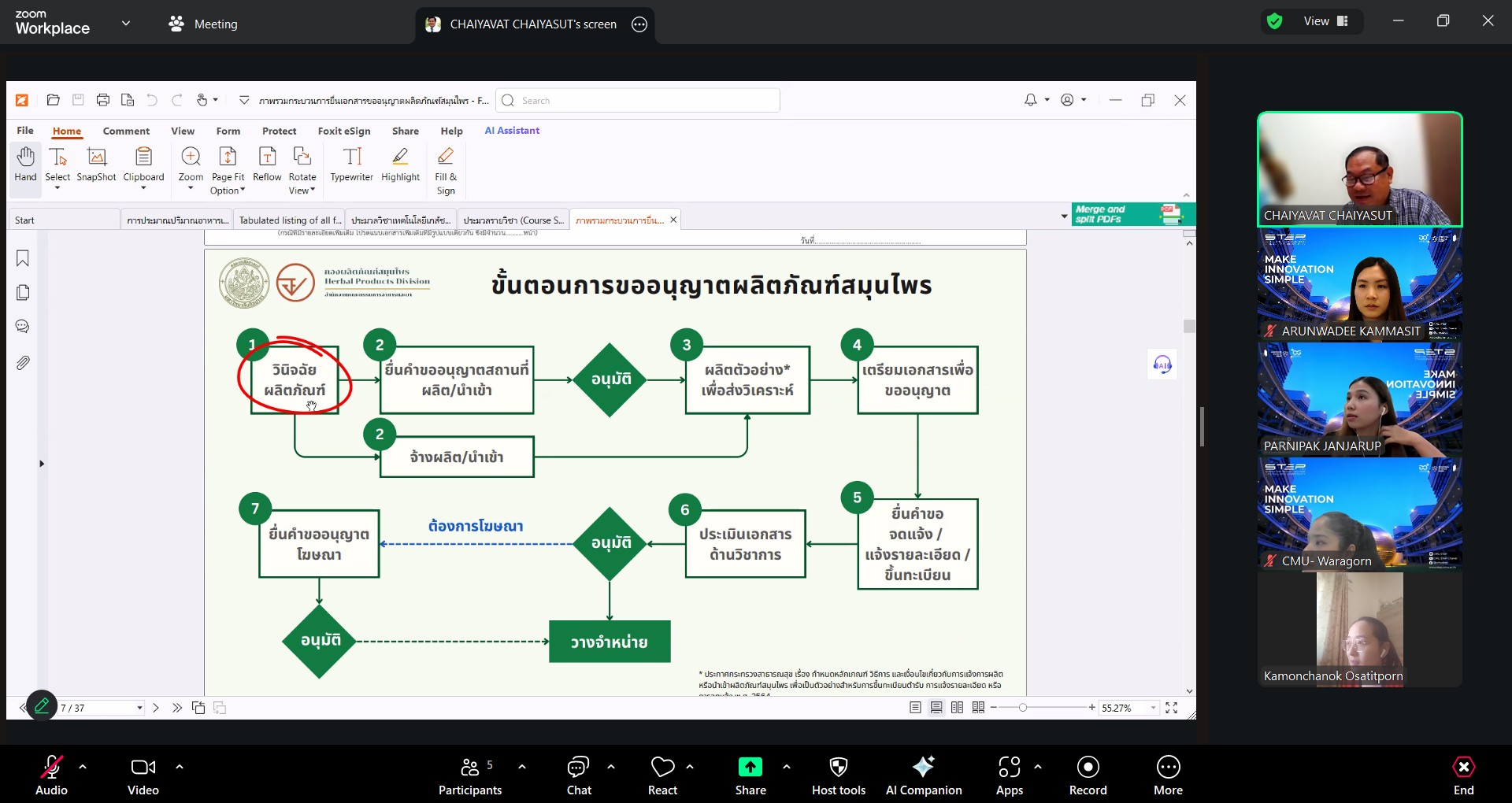Image resolution: width=1512 pixels, height=803 pixels.
Task: Open screen share options ellipsis button
Action: 639,24
